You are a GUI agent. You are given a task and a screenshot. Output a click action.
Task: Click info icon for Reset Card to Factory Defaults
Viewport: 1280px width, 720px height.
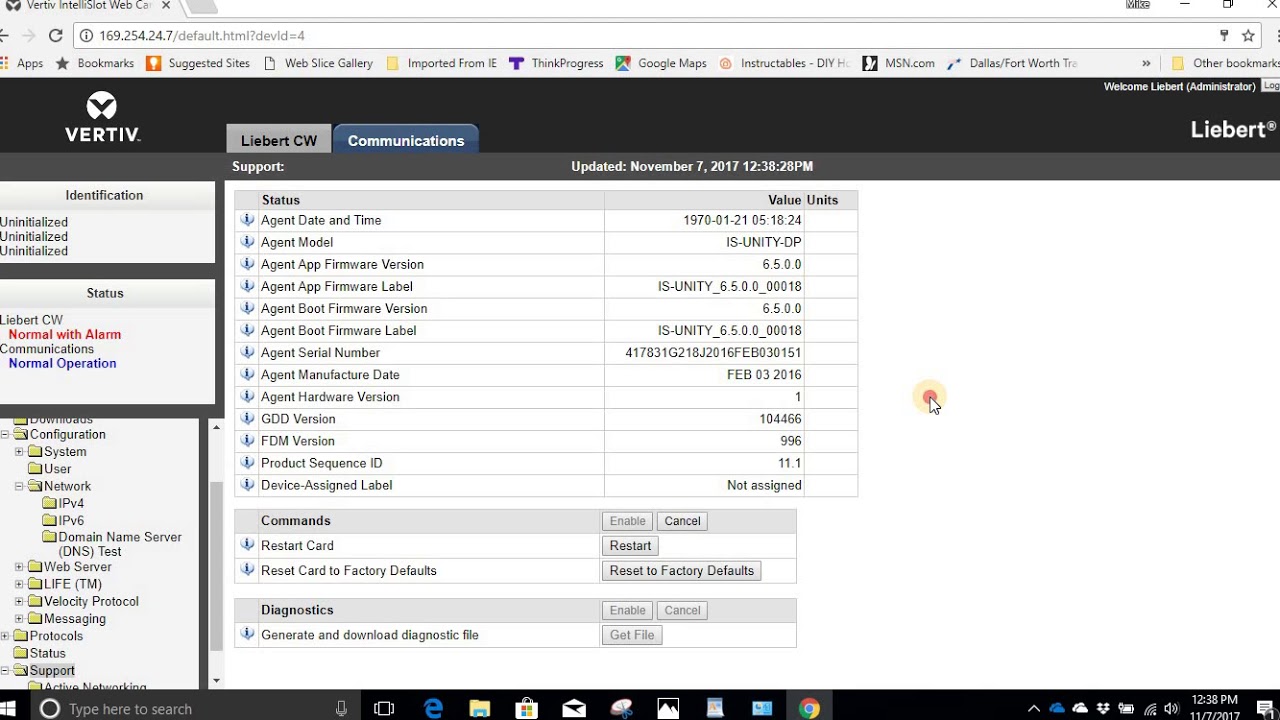tap(247, 570)
